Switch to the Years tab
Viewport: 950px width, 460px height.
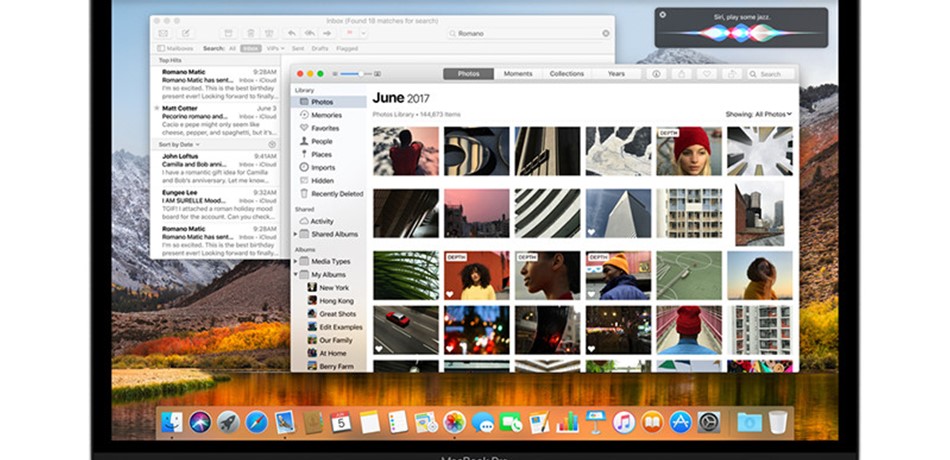coord(616,74)
